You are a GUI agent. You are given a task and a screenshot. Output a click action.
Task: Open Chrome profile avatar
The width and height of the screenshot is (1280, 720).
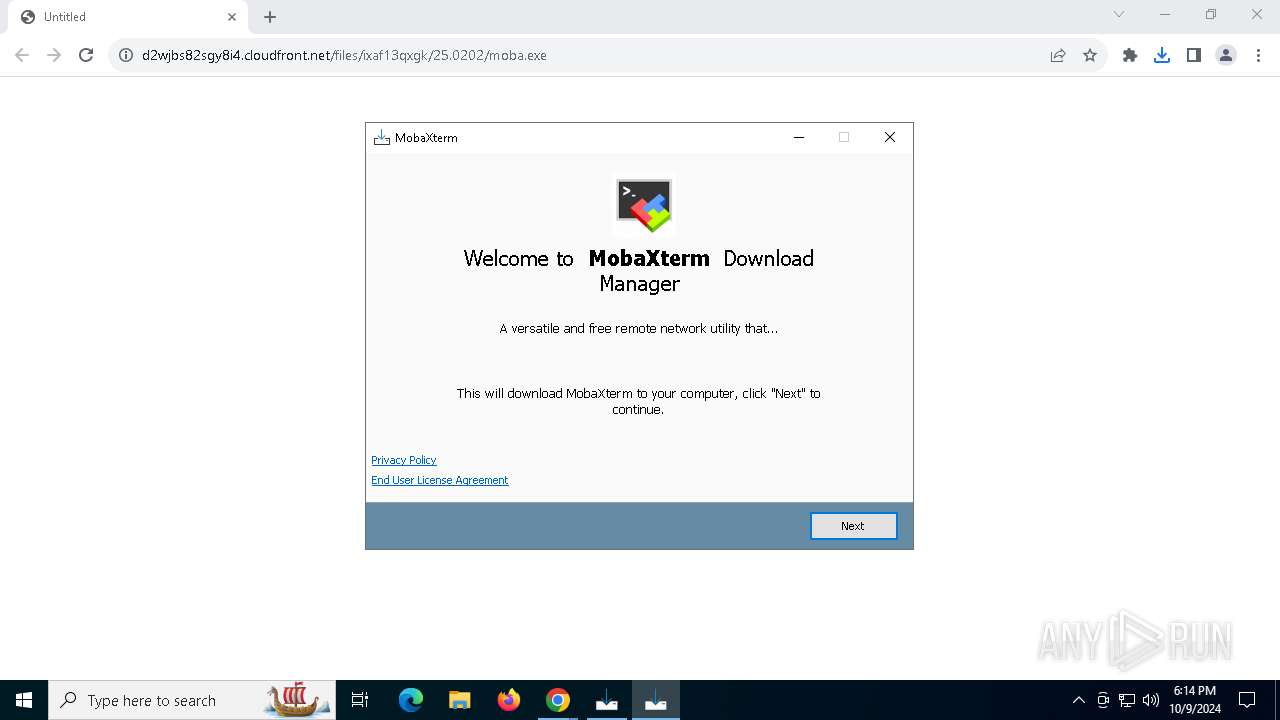point(1226,55)
